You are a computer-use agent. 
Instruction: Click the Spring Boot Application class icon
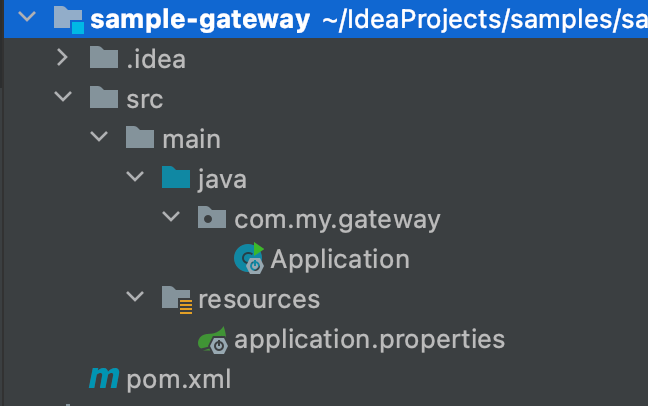249,258
